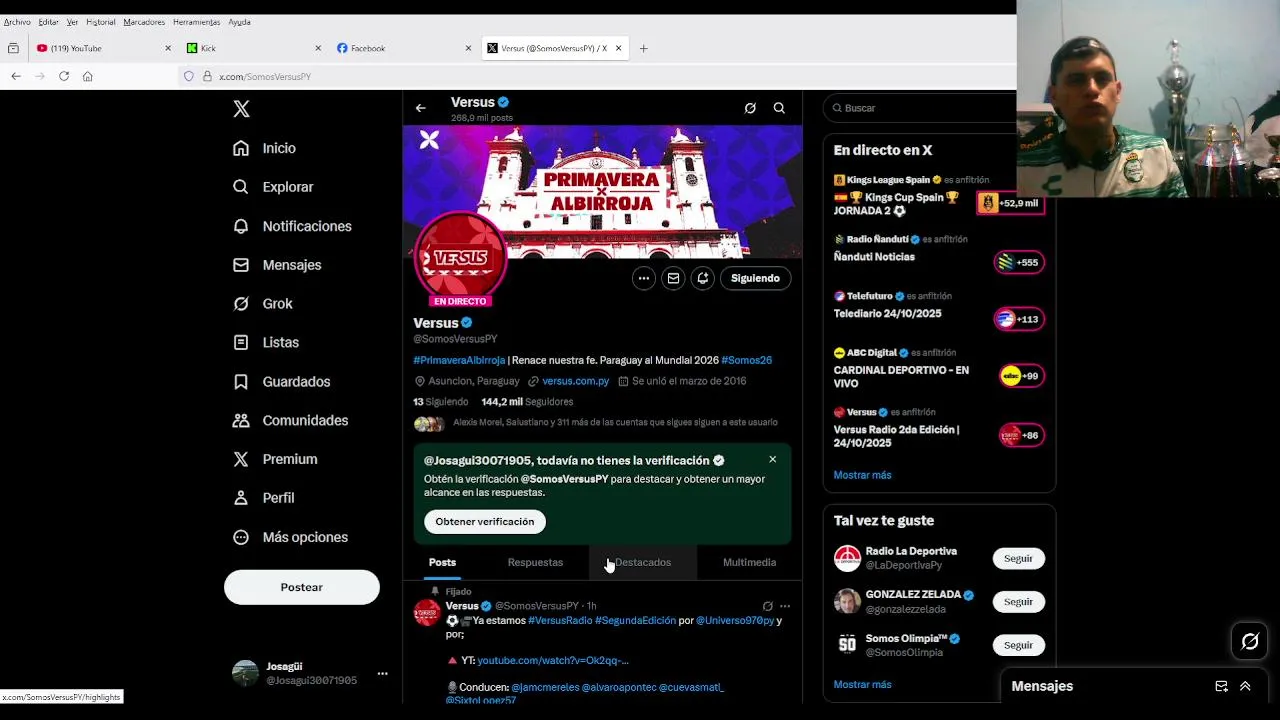Viewport: 1280px width, 720px height.
Task: Open pinned post more-options ellipsis
Action: 785,606
